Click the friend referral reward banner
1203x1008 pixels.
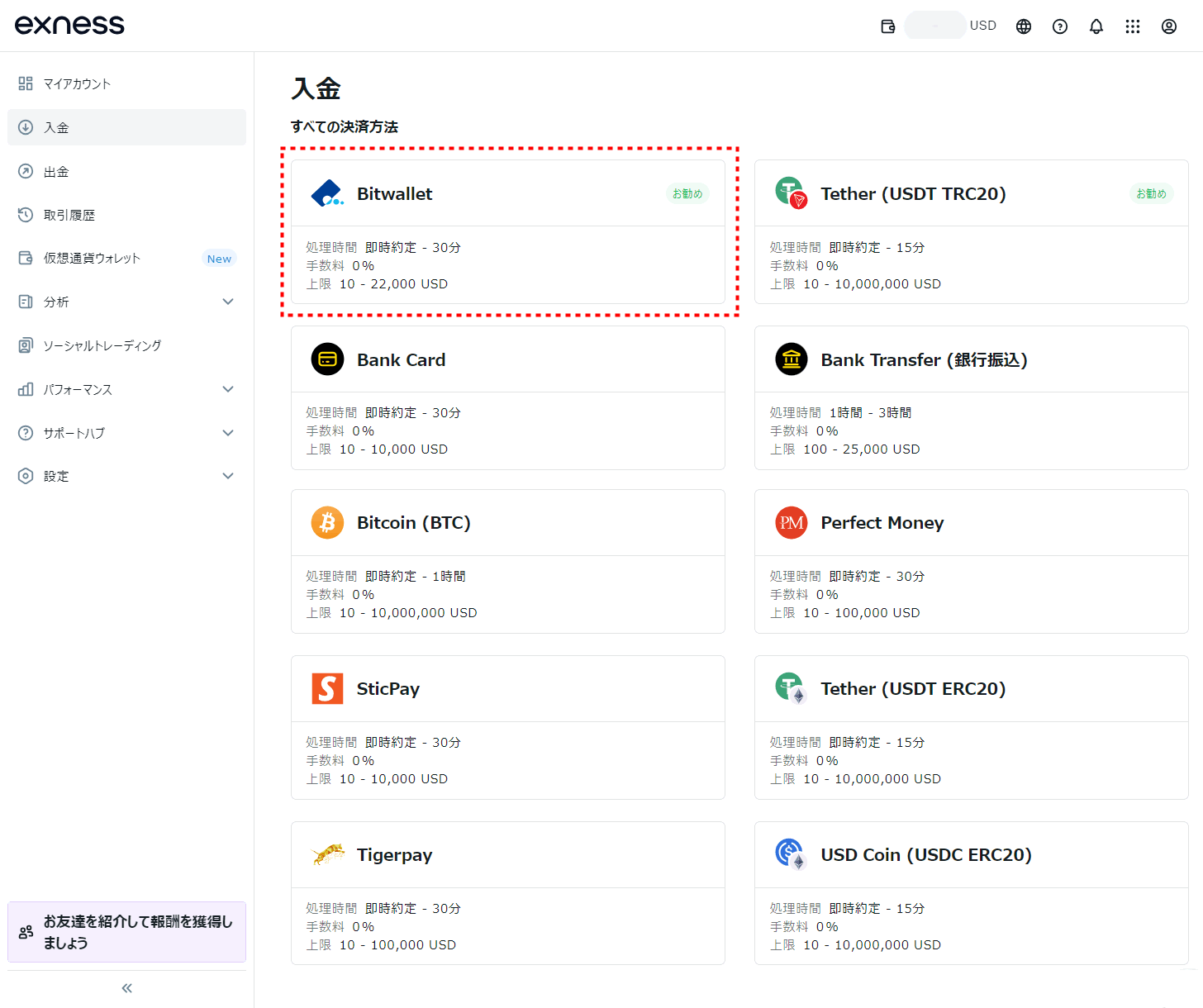[x=126, y=932]
